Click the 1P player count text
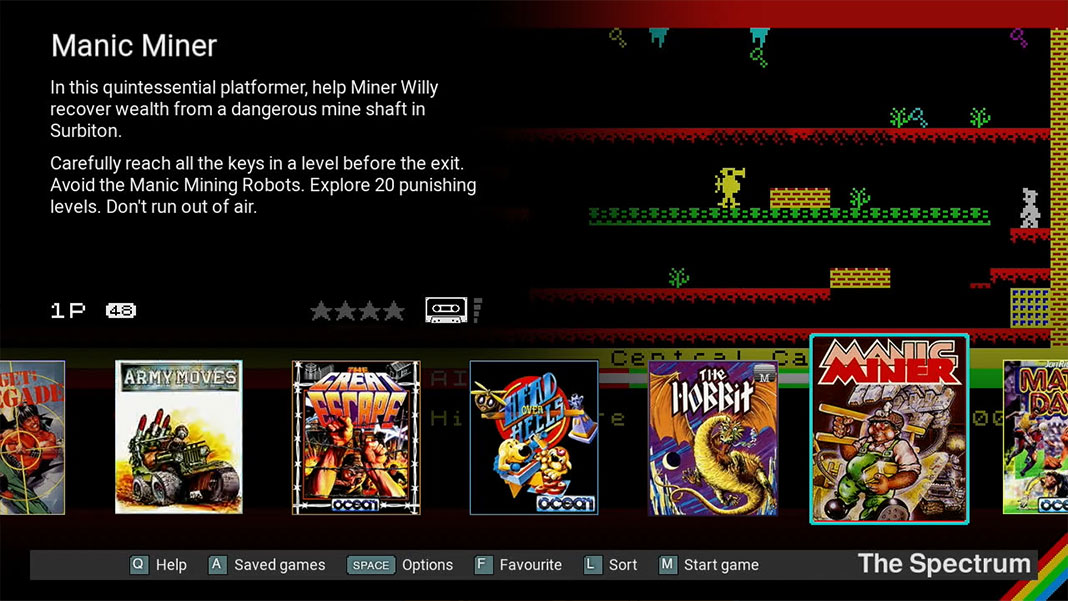This screenshot has width=1068, height=601. (68, 311)
